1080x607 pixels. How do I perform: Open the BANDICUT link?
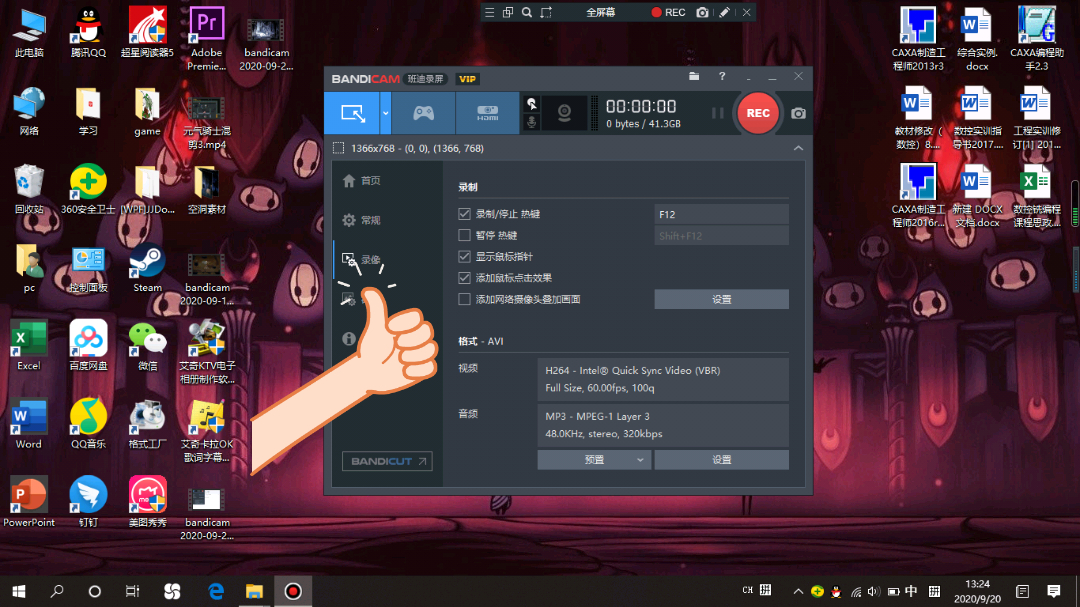click(x=387, y=461)
